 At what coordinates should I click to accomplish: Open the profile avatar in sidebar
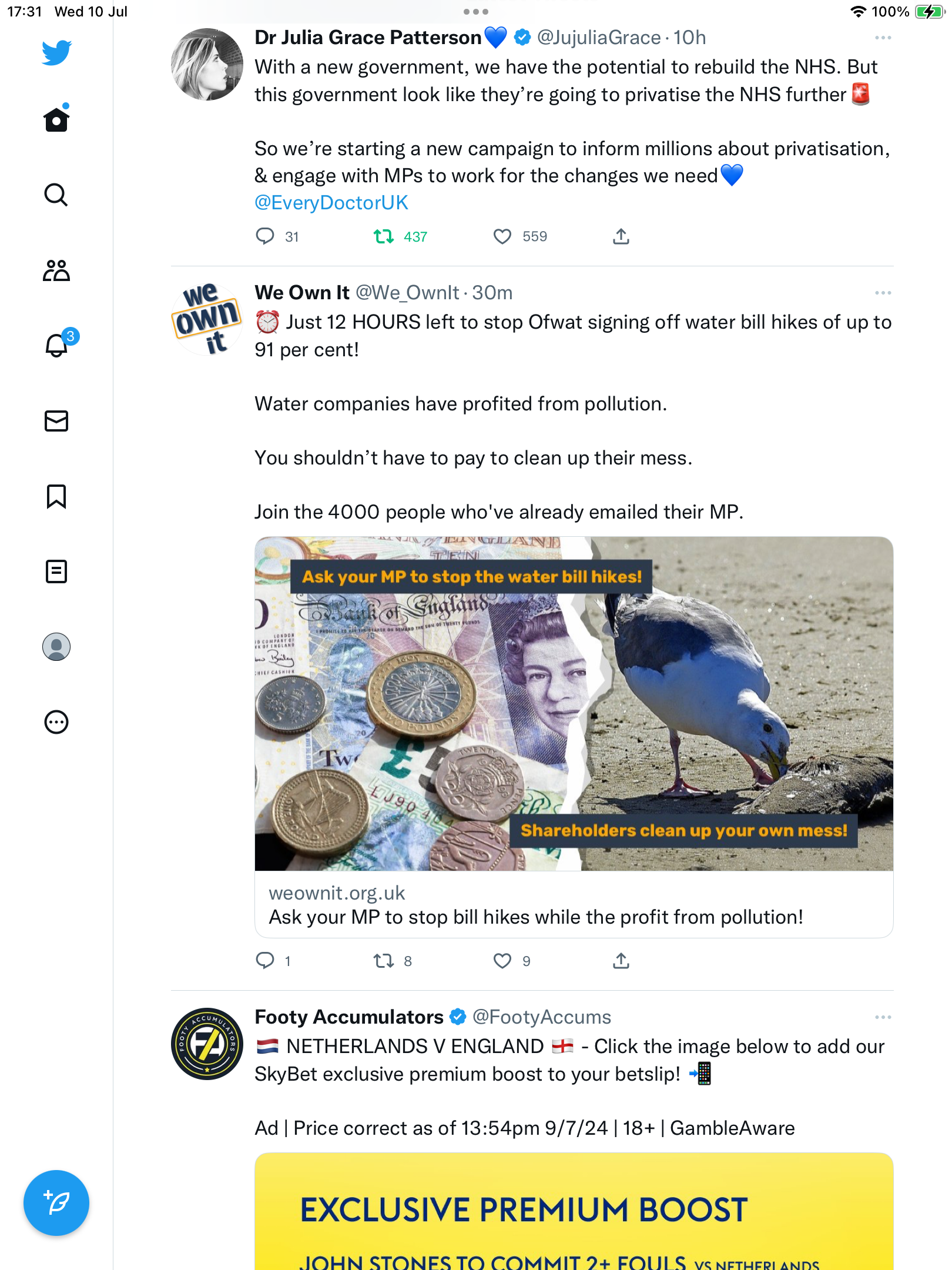tap(56, 647)
